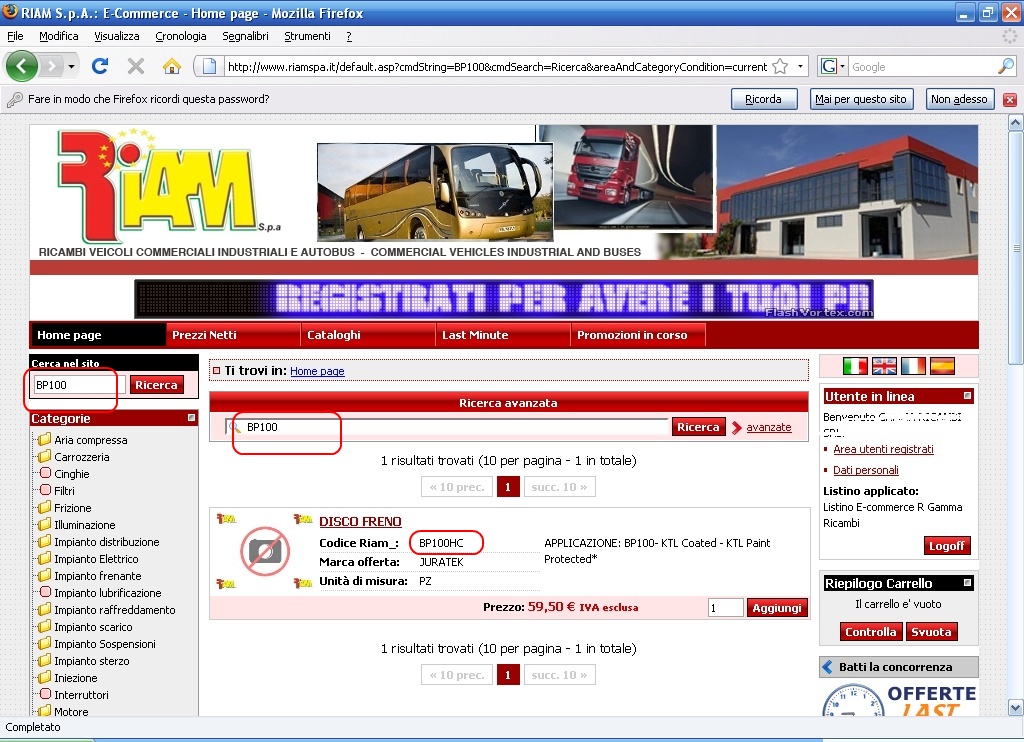Open the Visualizza menu
1024x742 pixels.
click(x=117, y=36)
